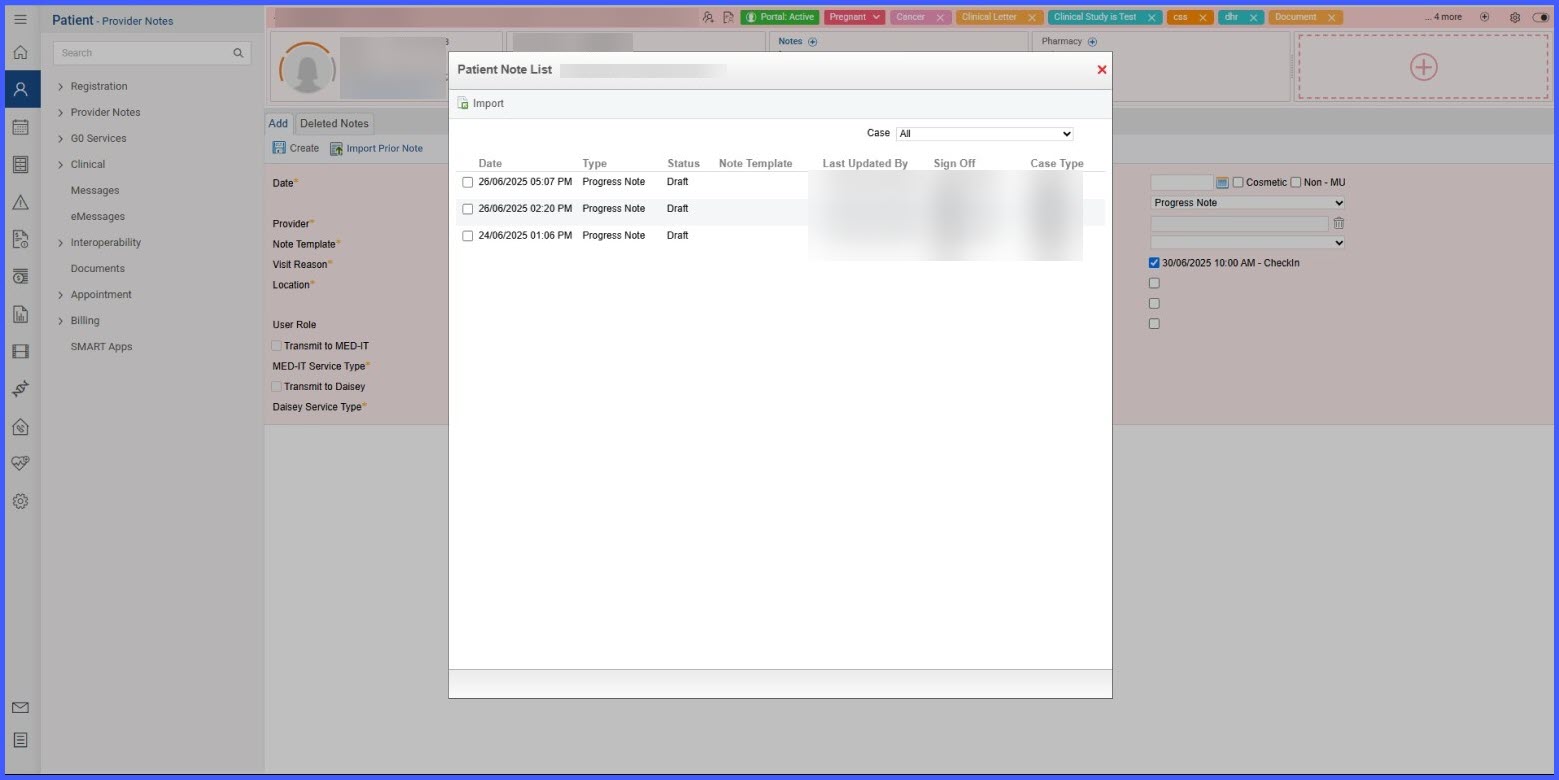Click the trash bin delete icon
1559x780 pixels.
click(1338, 223)
